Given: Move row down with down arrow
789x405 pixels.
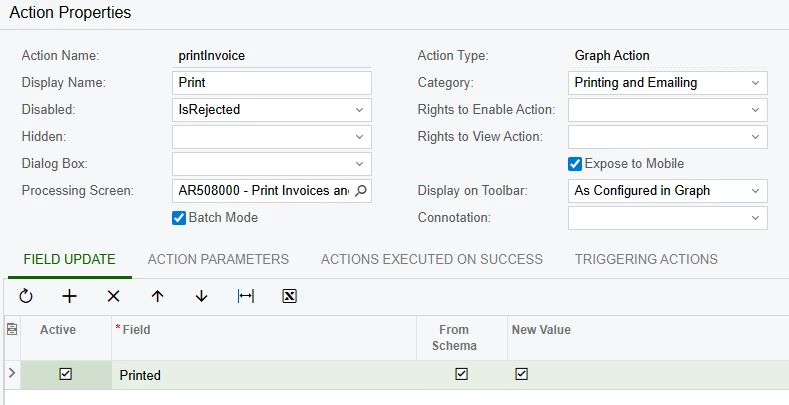Looking at the screenshot, I should [x=201, y=296].
